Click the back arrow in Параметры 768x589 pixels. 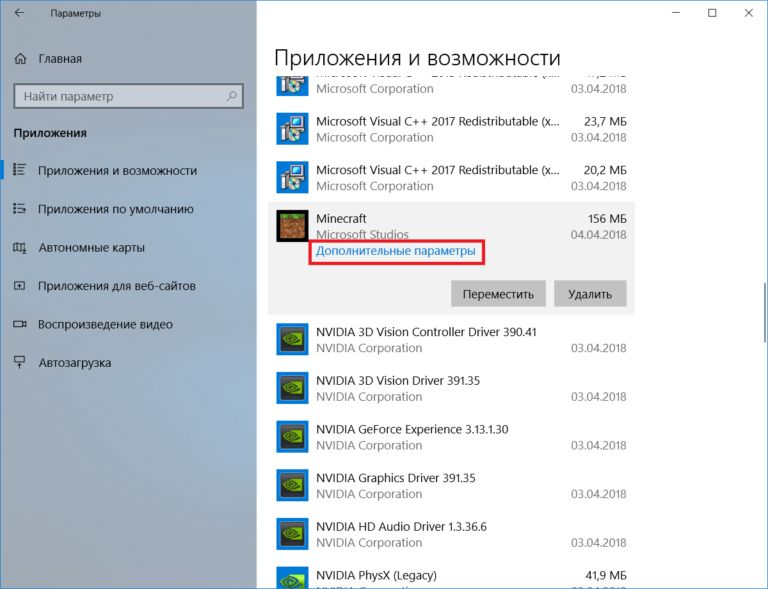[x=19, y=13]
